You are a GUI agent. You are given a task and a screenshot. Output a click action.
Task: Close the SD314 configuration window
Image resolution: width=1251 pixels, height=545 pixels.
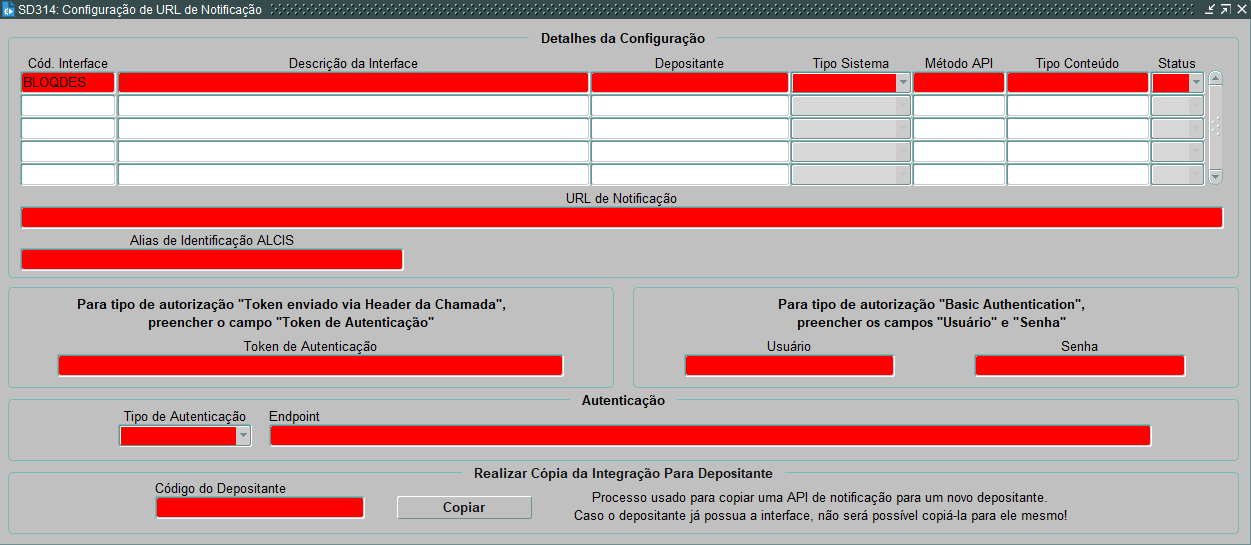[1241, 9]
